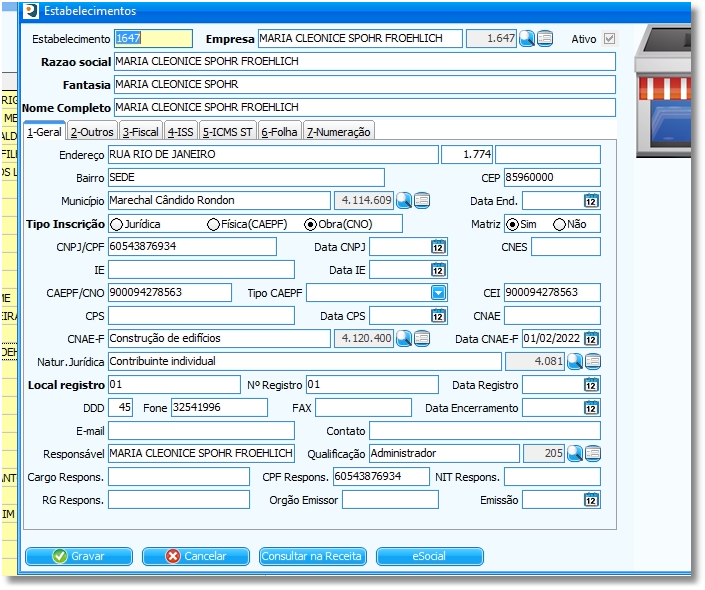
Task: Click the CAEPF/CNO field
Action: coord(170,293)
